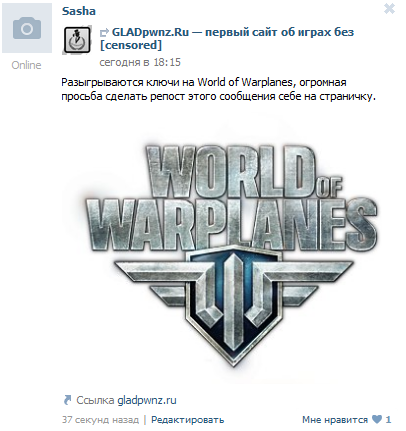Screen dimensions: 406x431
Task: Click the [censored] part of group title
Action: tap(131, 45)
